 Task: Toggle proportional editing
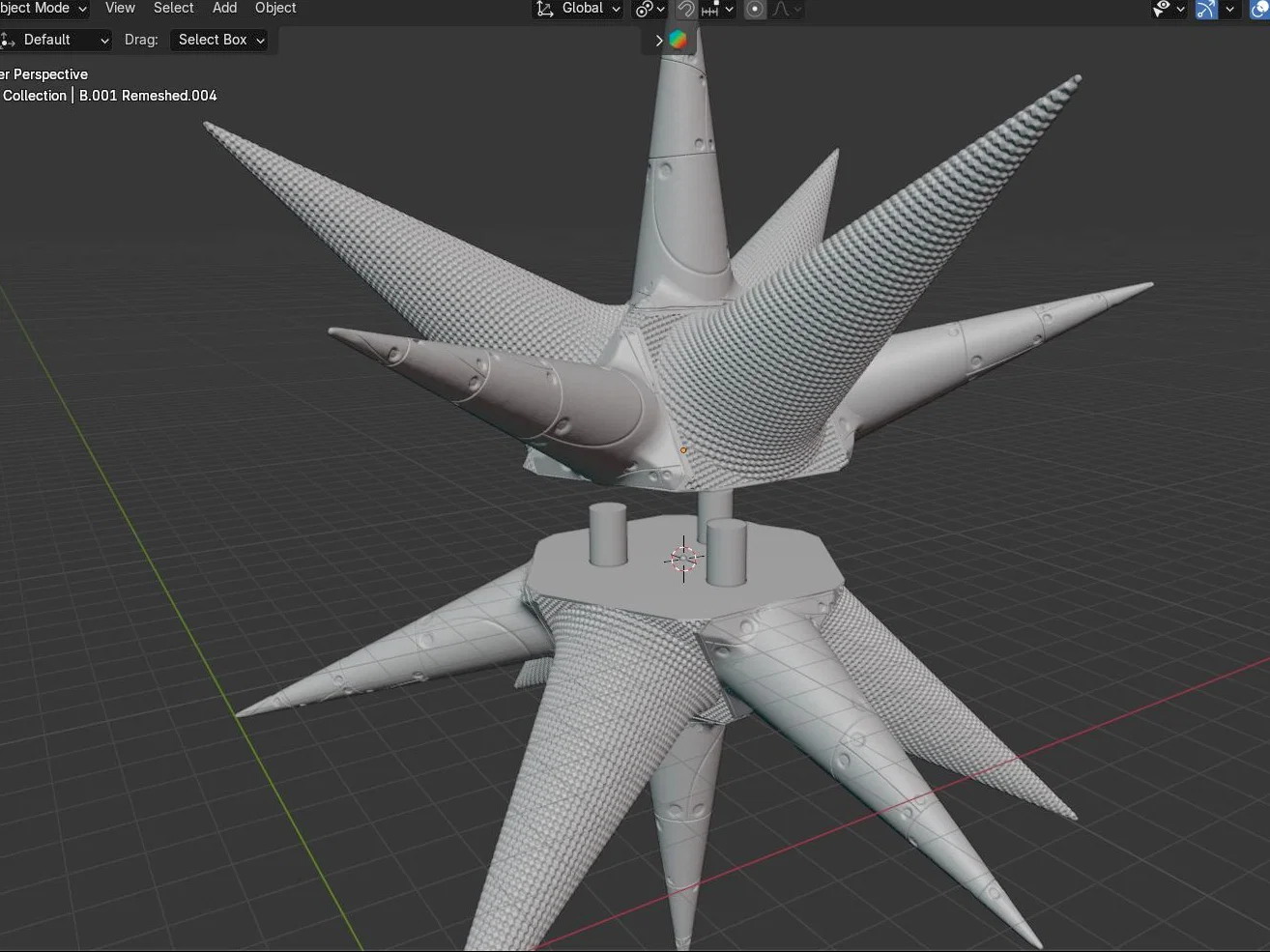tap(756, 9)
